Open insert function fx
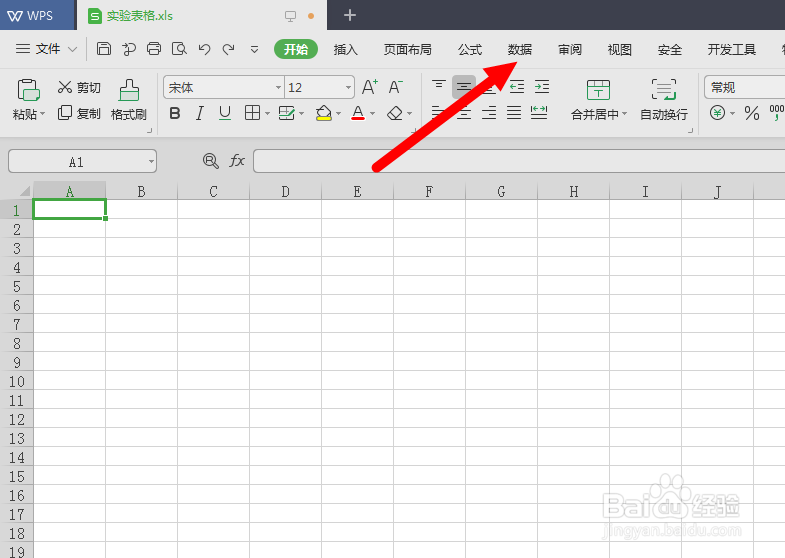Image resolution: width=785 pixels, height=558 pixels. 237,161
